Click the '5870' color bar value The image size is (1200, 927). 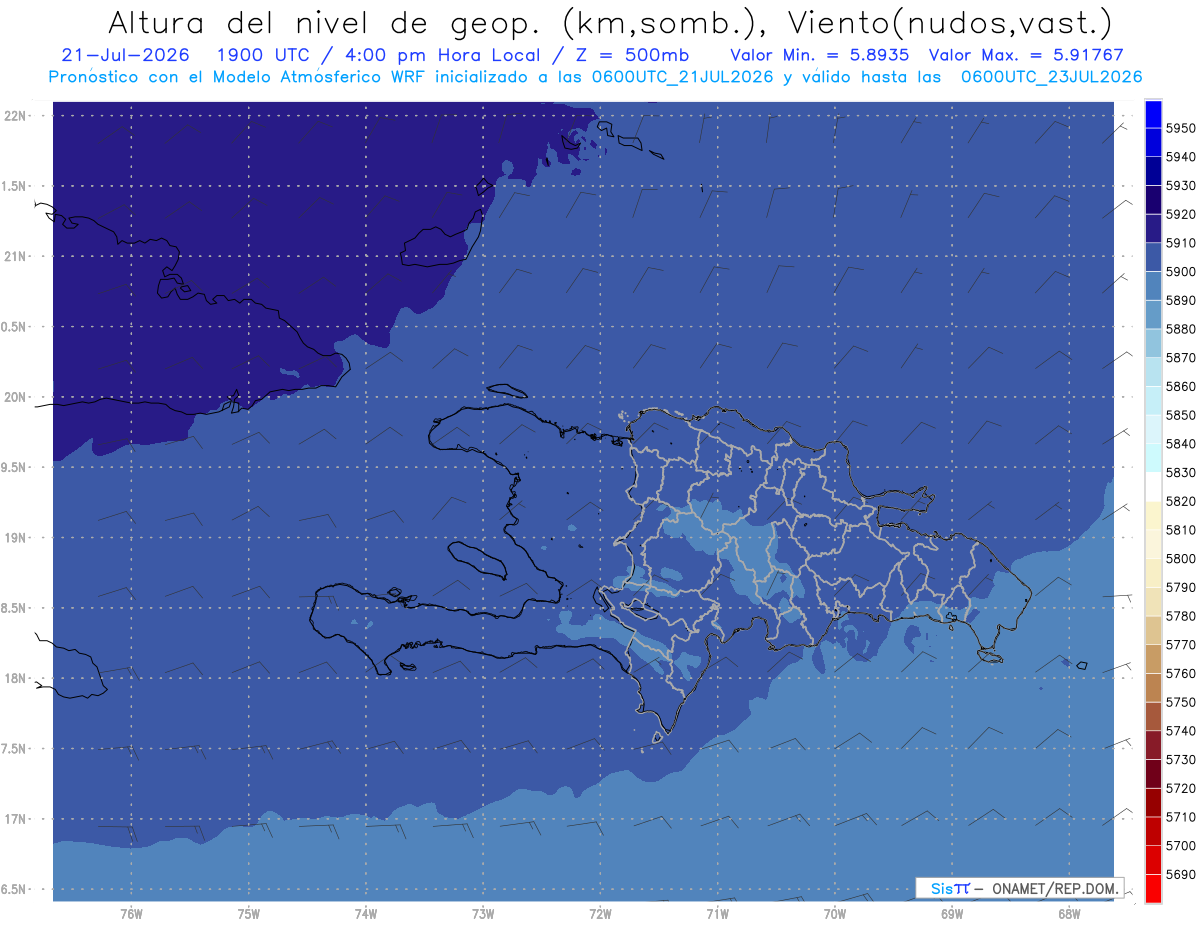coord(1180,358)
